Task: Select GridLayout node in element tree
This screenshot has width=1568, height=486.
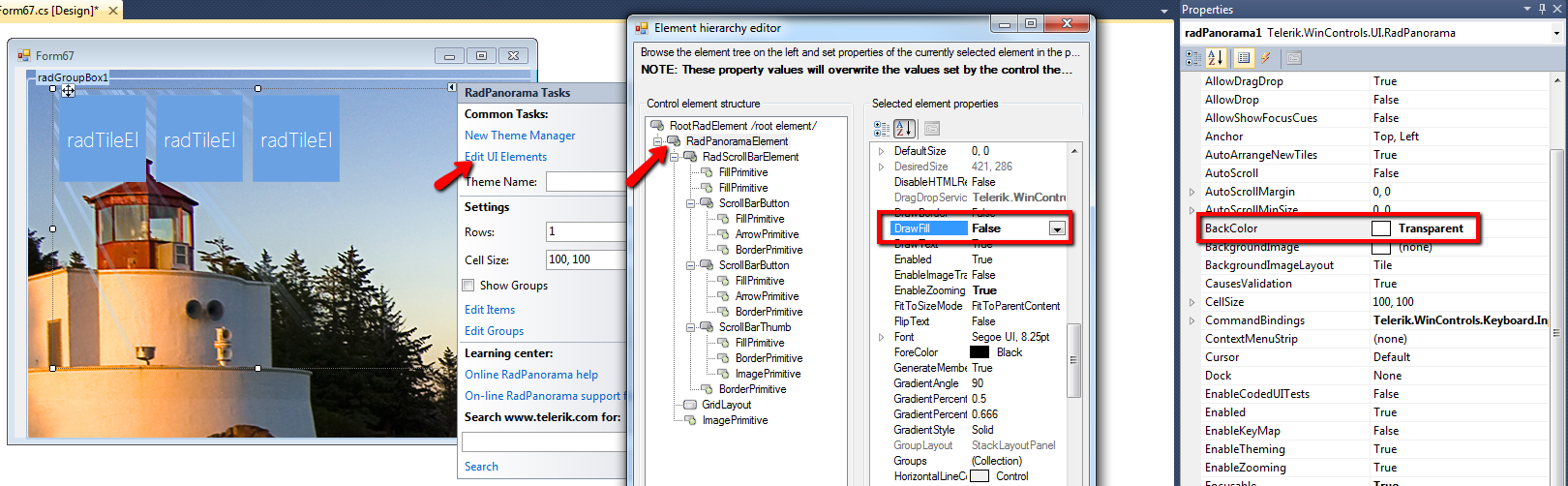Action: point(726,405)
